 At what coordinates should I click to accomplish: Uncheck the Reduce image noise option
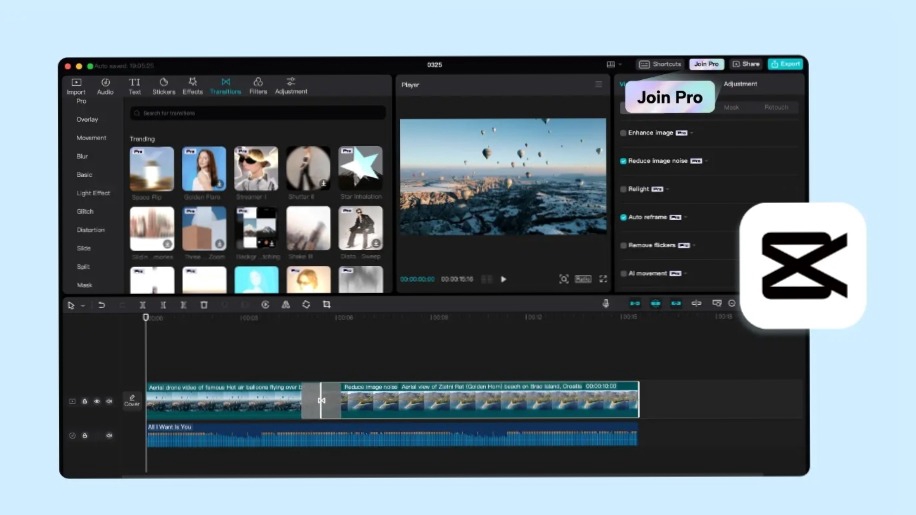coord(624,160)
